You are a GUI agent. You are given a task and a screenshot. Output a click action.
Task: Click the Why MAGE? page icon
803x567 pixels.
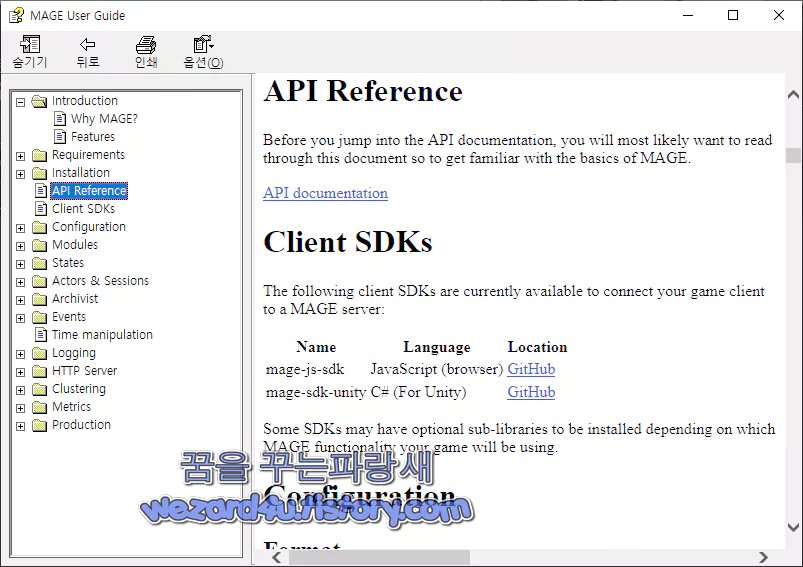tap(60, 119)
